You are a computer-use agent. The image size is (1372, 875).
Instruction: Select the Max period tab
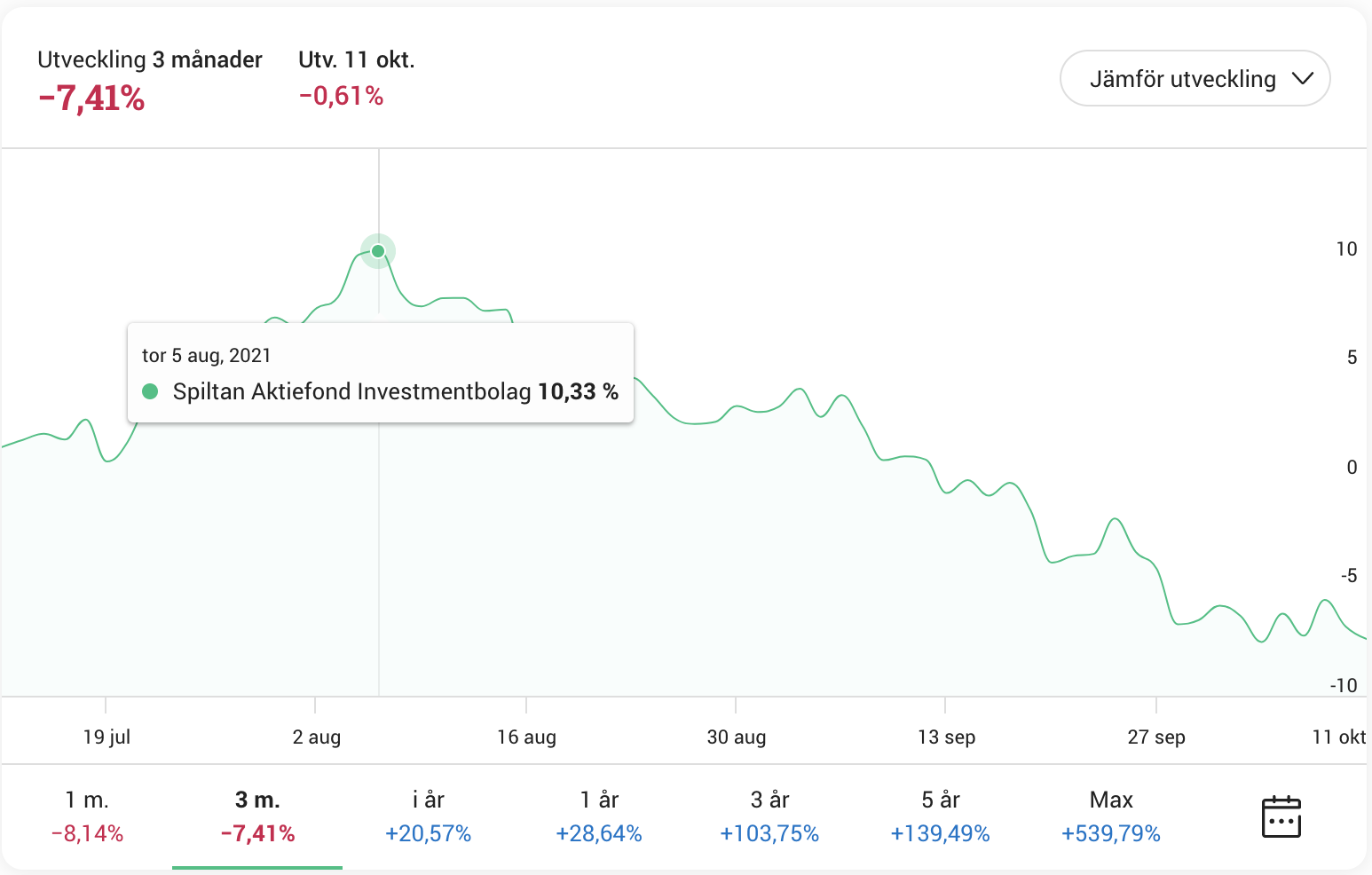(1111, 816)
